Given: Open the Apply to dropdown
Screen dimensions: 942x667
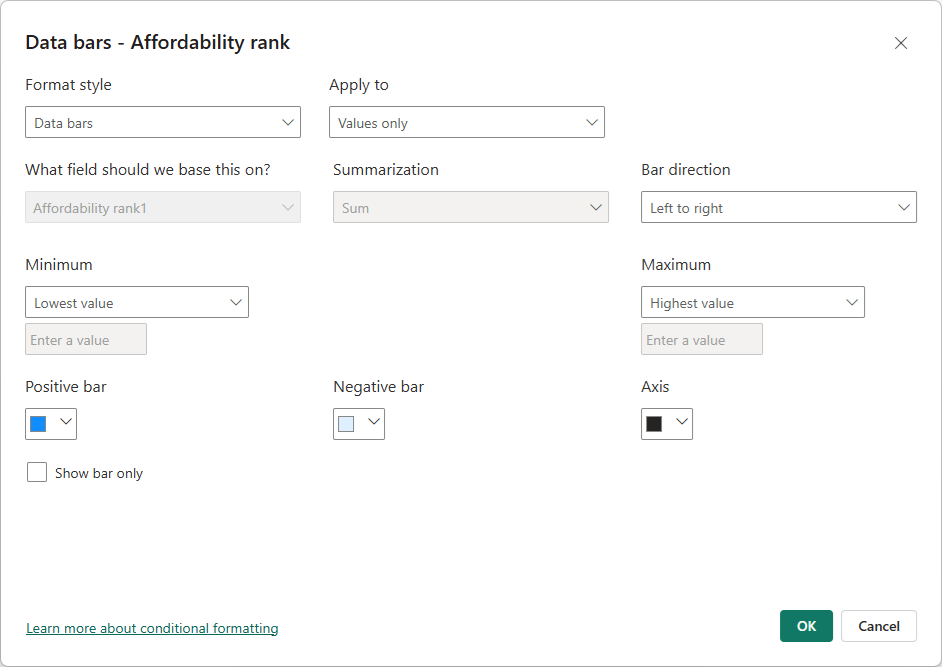Looking at the screenshot, I should pyautogui.click(x=466, y=122).
